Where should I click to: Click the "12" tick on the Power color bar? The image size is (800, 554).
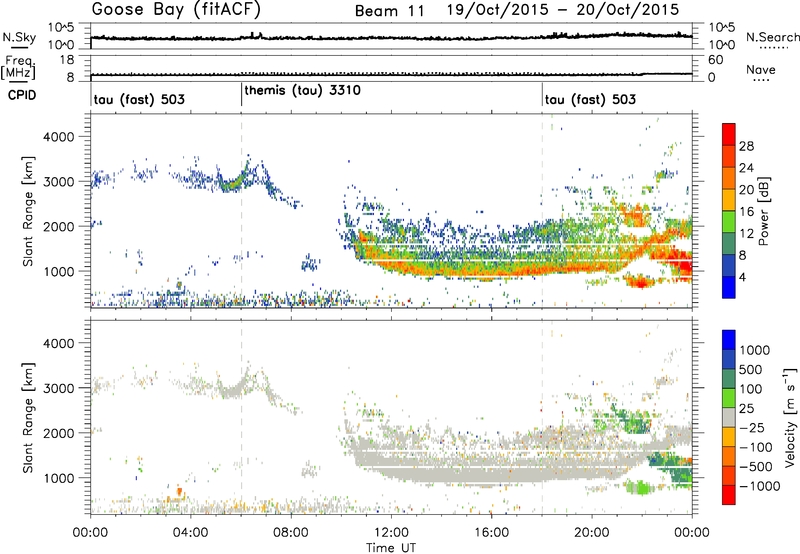(x=746, y=234)
